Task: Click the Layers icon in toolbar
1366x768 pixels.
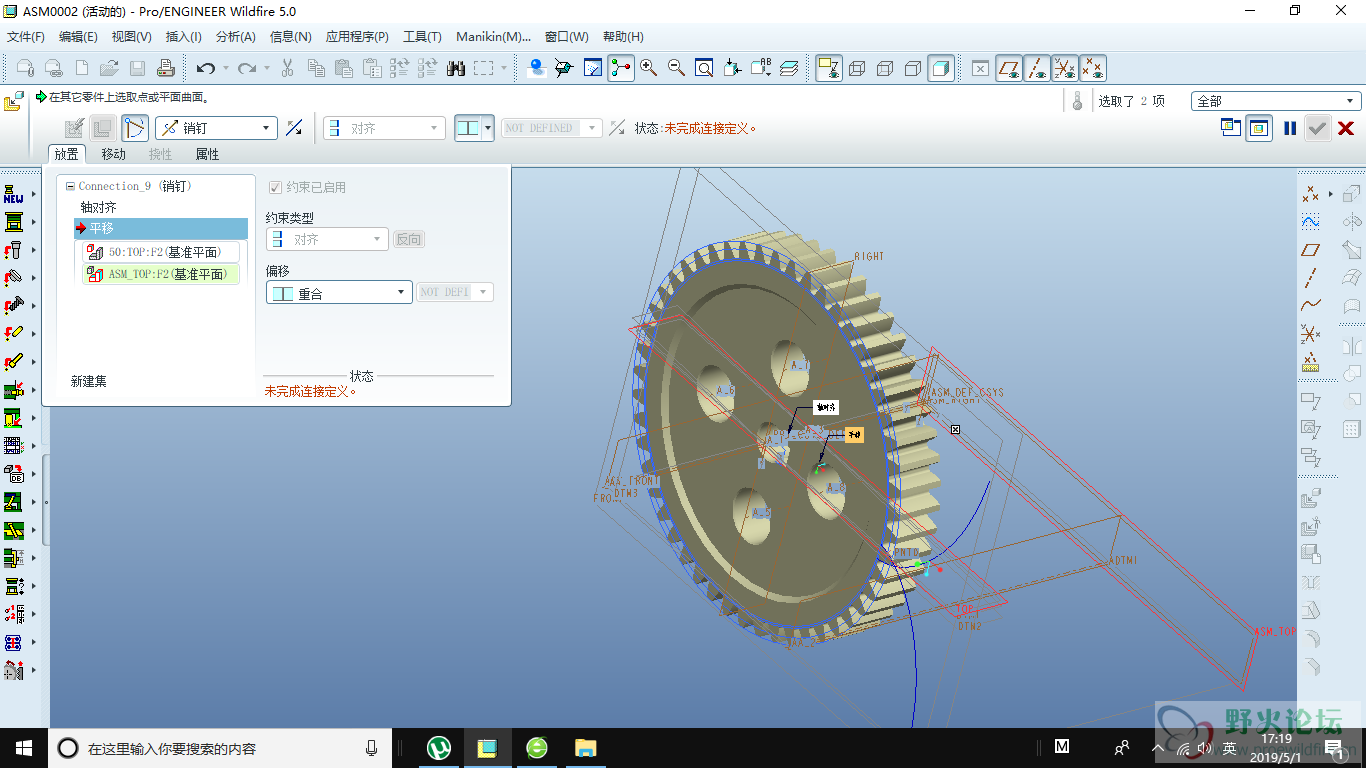Action: click(x=789, y=68)
